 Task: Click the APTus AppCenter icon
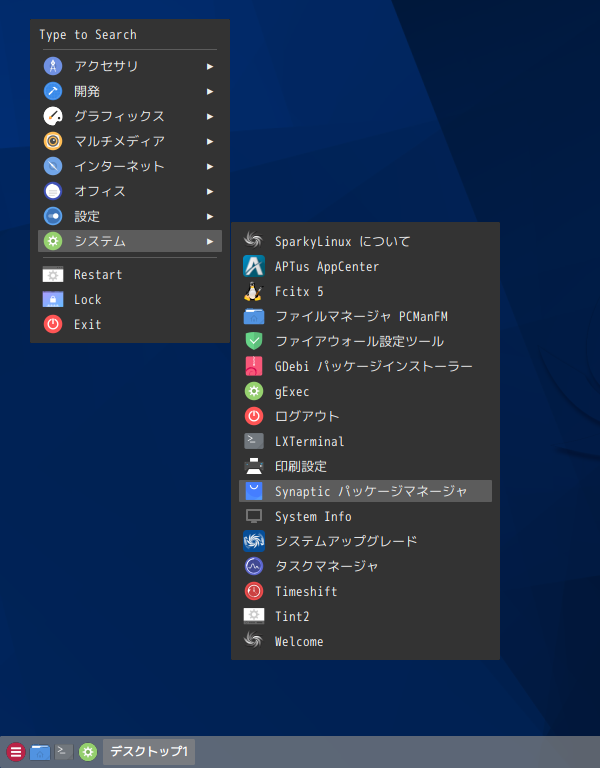254,266
